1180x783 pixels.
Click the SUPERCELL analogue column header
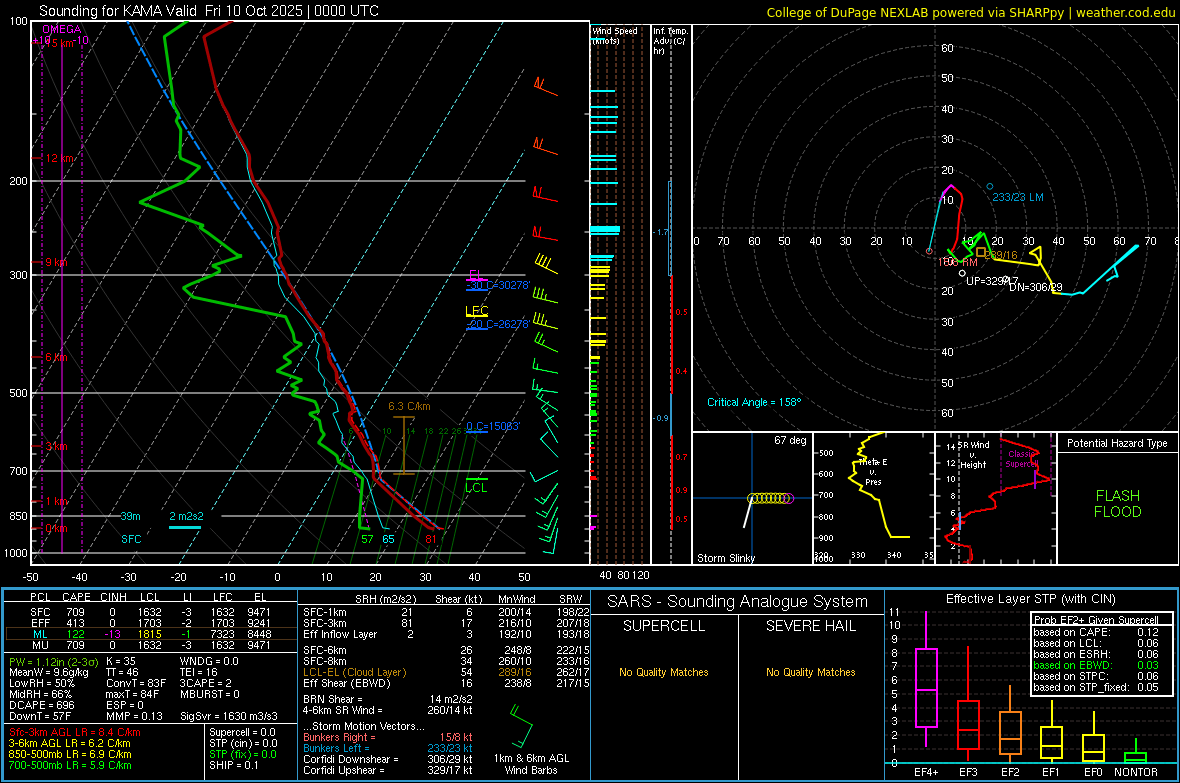point(664,626)
